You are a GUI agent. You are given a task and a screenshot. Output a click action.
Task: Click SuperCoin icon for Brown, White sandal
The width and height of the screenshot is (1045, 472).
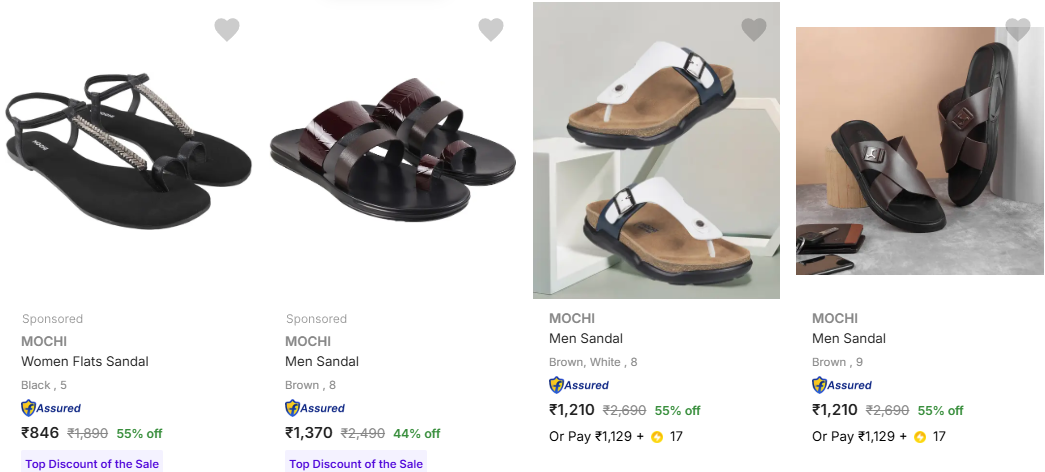tap(657, 437)
